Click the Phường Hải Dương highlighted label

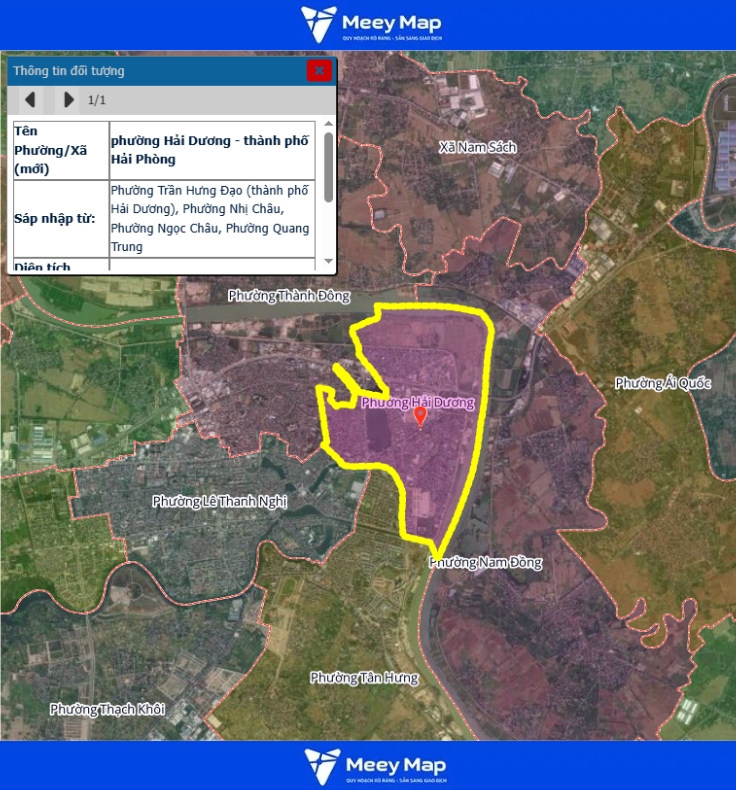coord(417,402)
